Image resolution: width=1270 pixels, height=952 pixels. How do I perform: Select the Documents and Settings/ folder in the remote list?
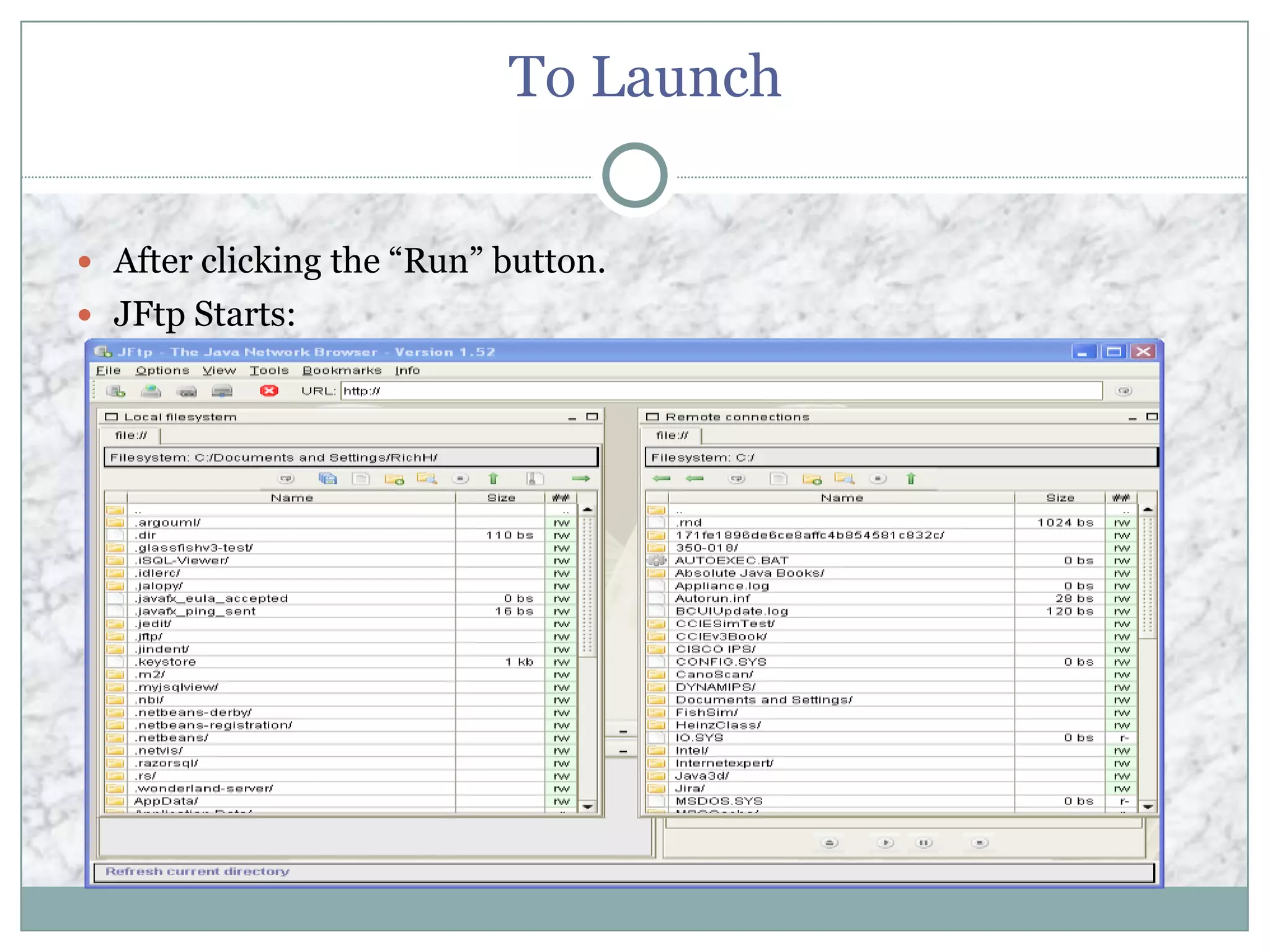click(763, 700)
